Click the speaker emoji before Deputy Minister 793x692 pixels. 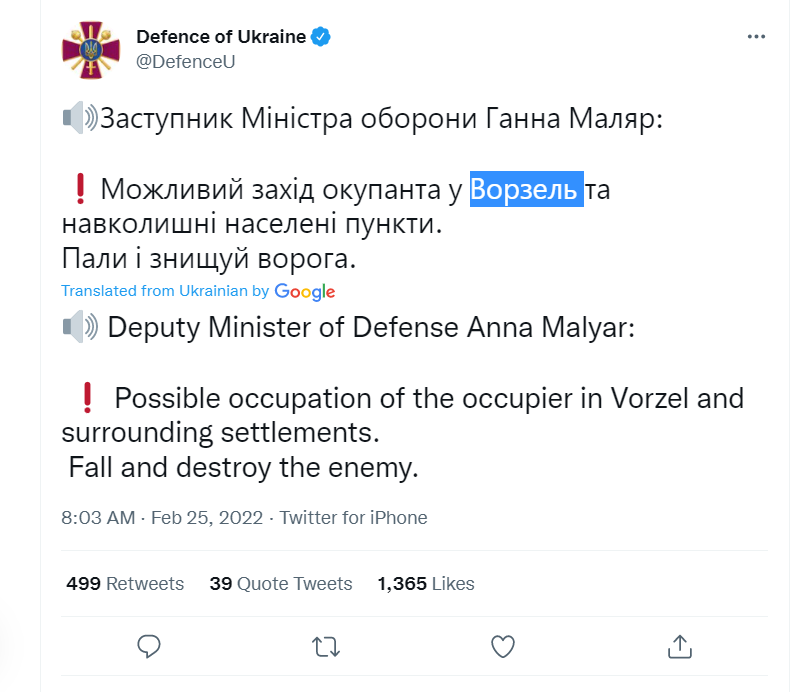tap(79, 327)
